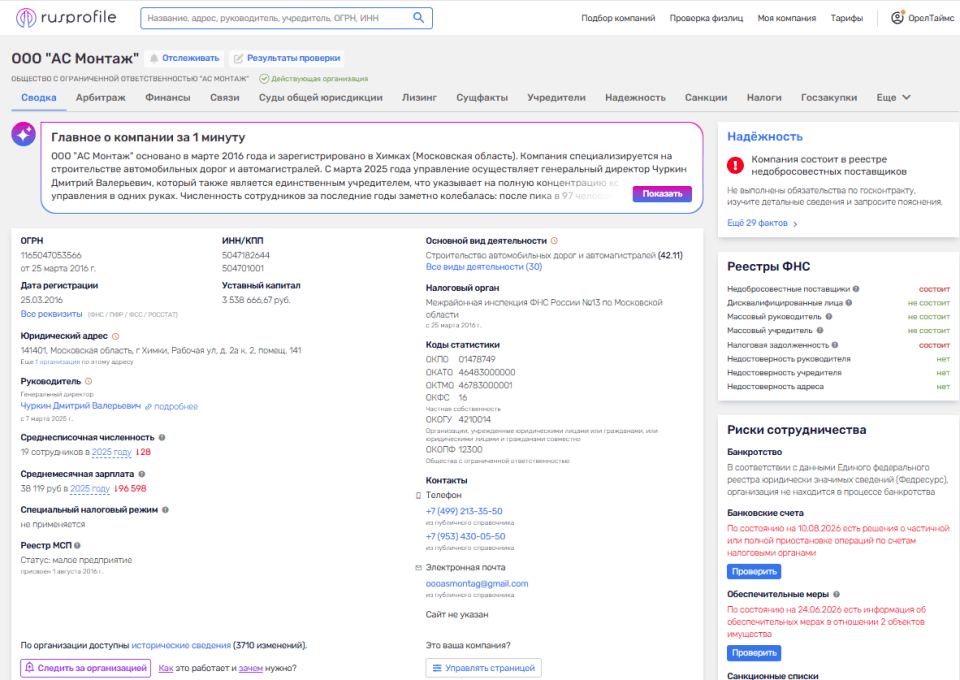Click 2025 году link under Среднесписочная численность
960x680 pixels.
click(111, 452)
